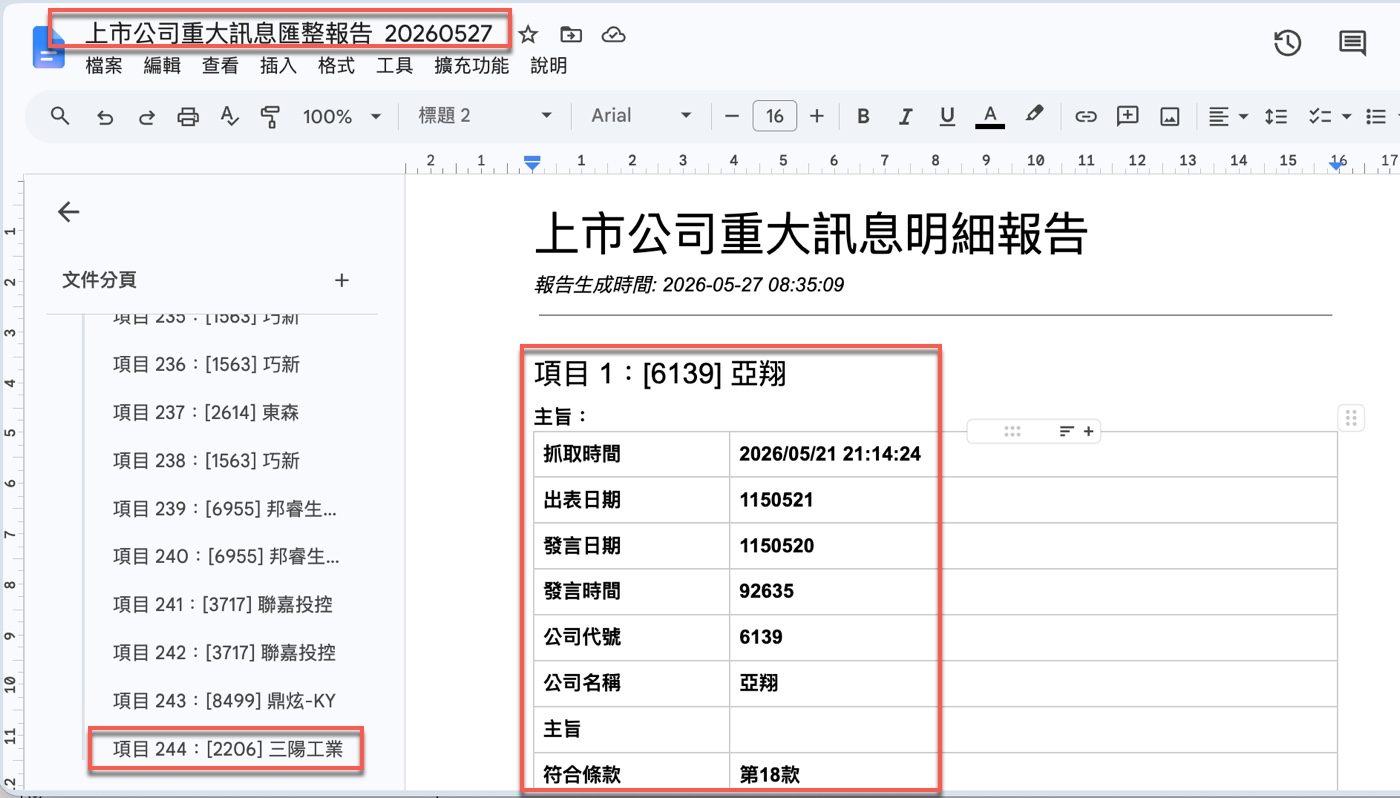
Task: Jump to 項目 244:[2206] 三陽工業
Action: (227, 749)
